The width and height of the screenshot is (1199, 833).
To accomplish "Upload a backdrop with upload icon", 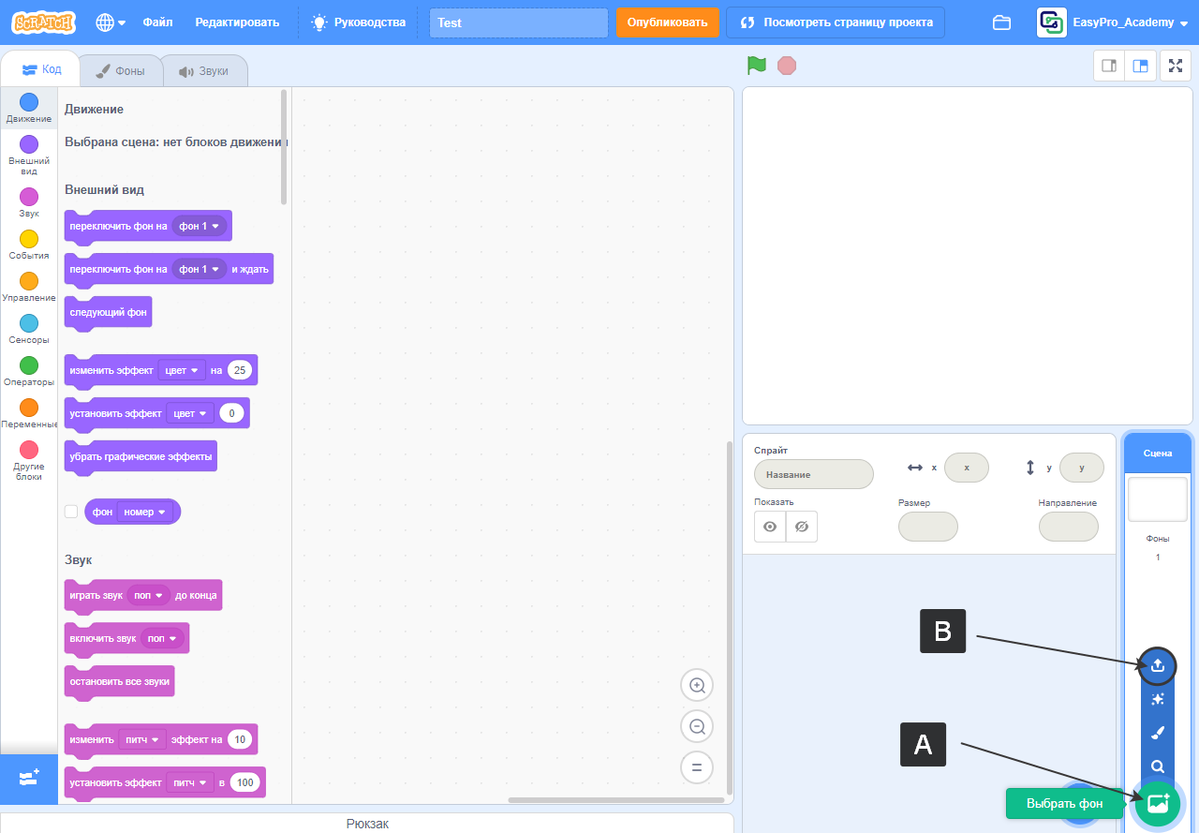I will [x=1158, y=665].
